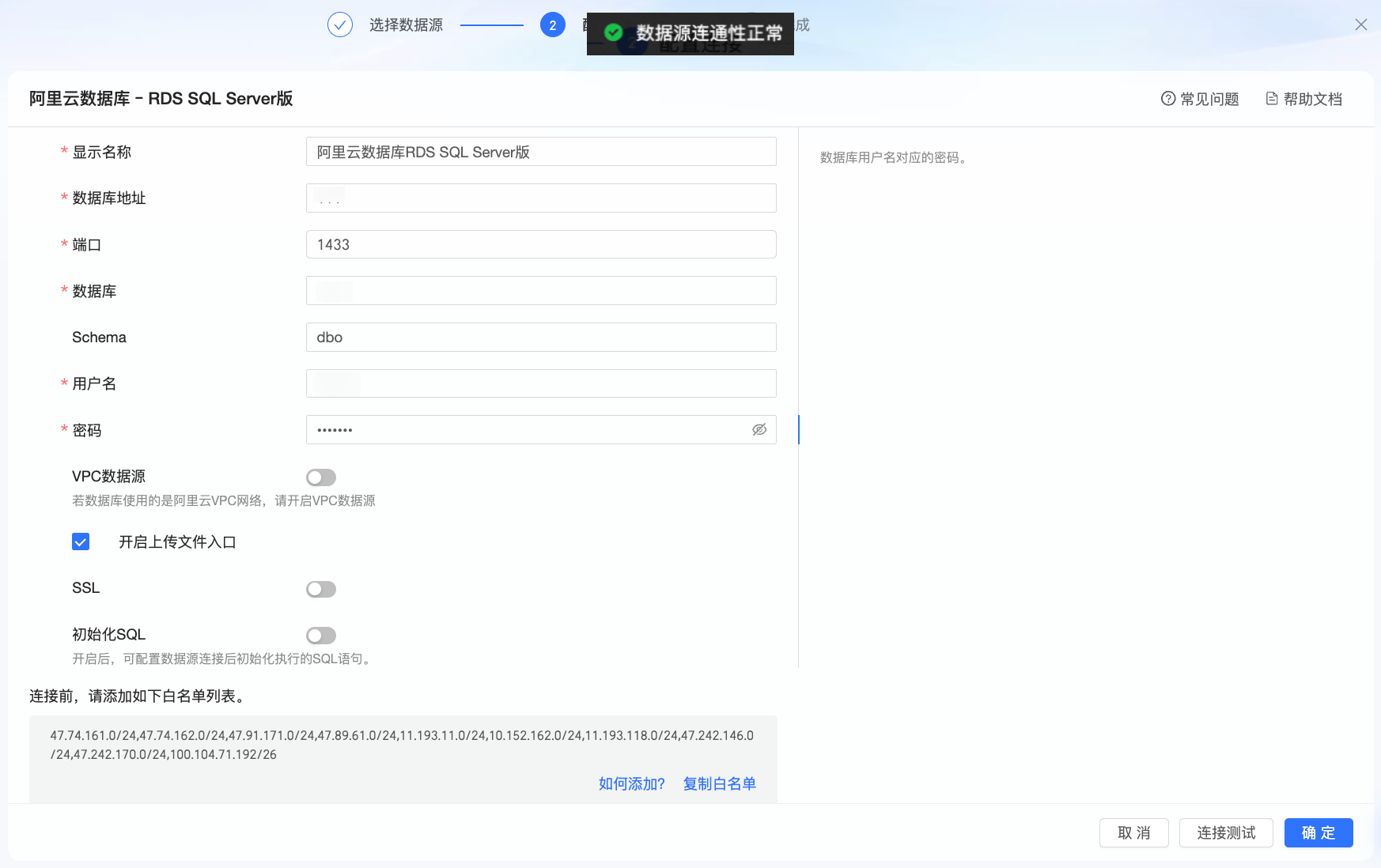Image resolution: width=1381 pixels, height=868 pixels.
Task: Uncheck 开启上传文件入口 checkbox
Action: tap(81, 542)
